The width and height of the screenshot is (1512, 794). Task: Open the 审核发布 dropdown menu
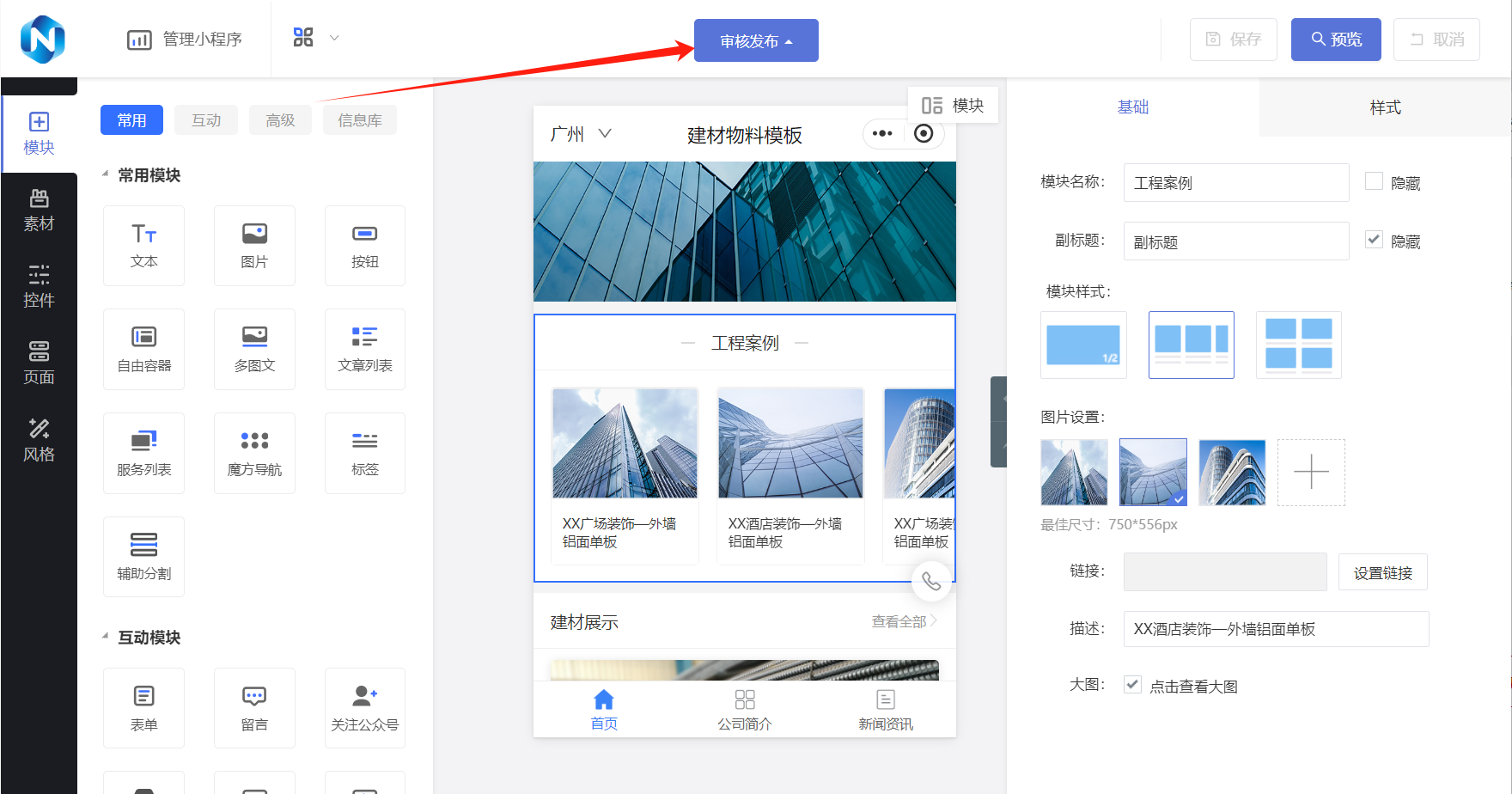click(x=756, y=40)
